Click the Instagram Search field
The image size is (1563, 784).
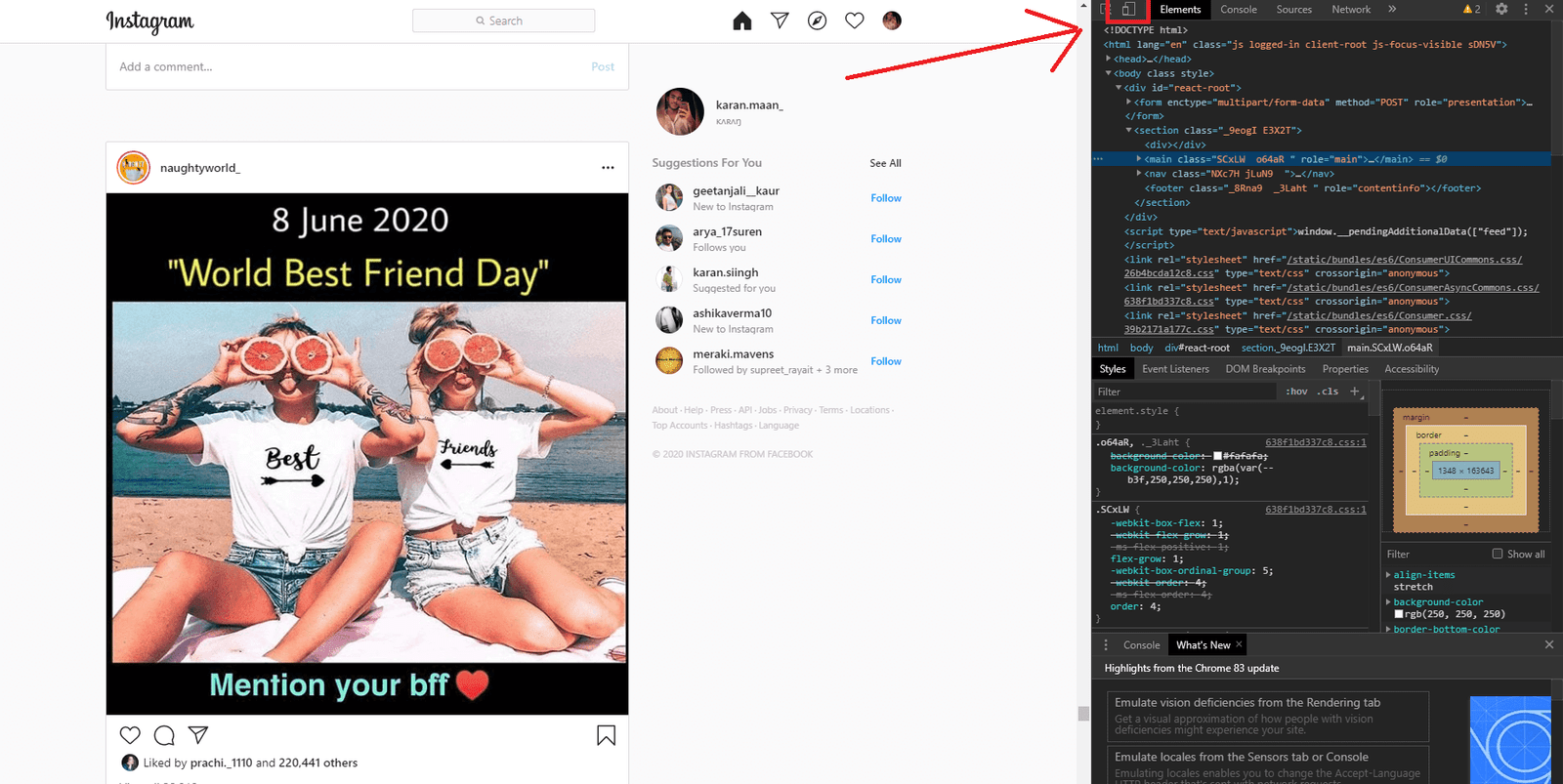[504, 21]
